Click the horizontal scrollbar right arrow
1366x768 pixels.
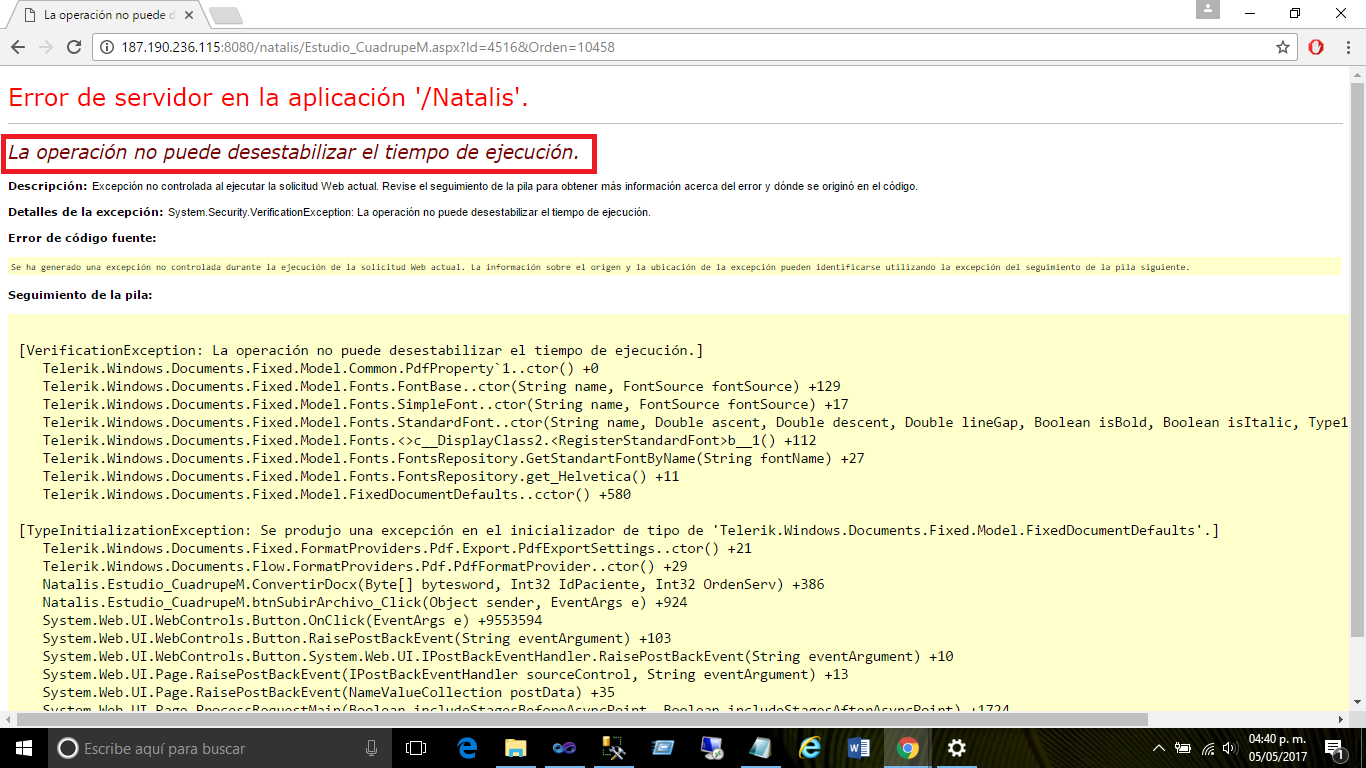[1340, 718]
